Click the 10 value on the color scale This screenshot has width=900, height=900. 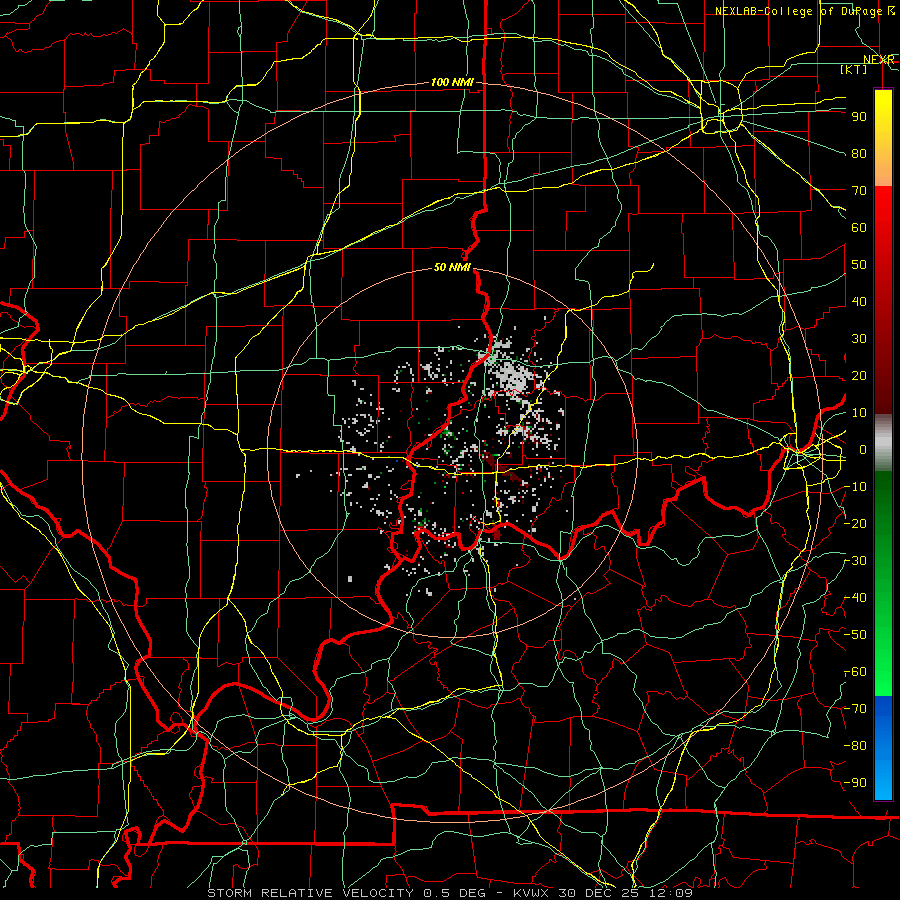(859, 413)
